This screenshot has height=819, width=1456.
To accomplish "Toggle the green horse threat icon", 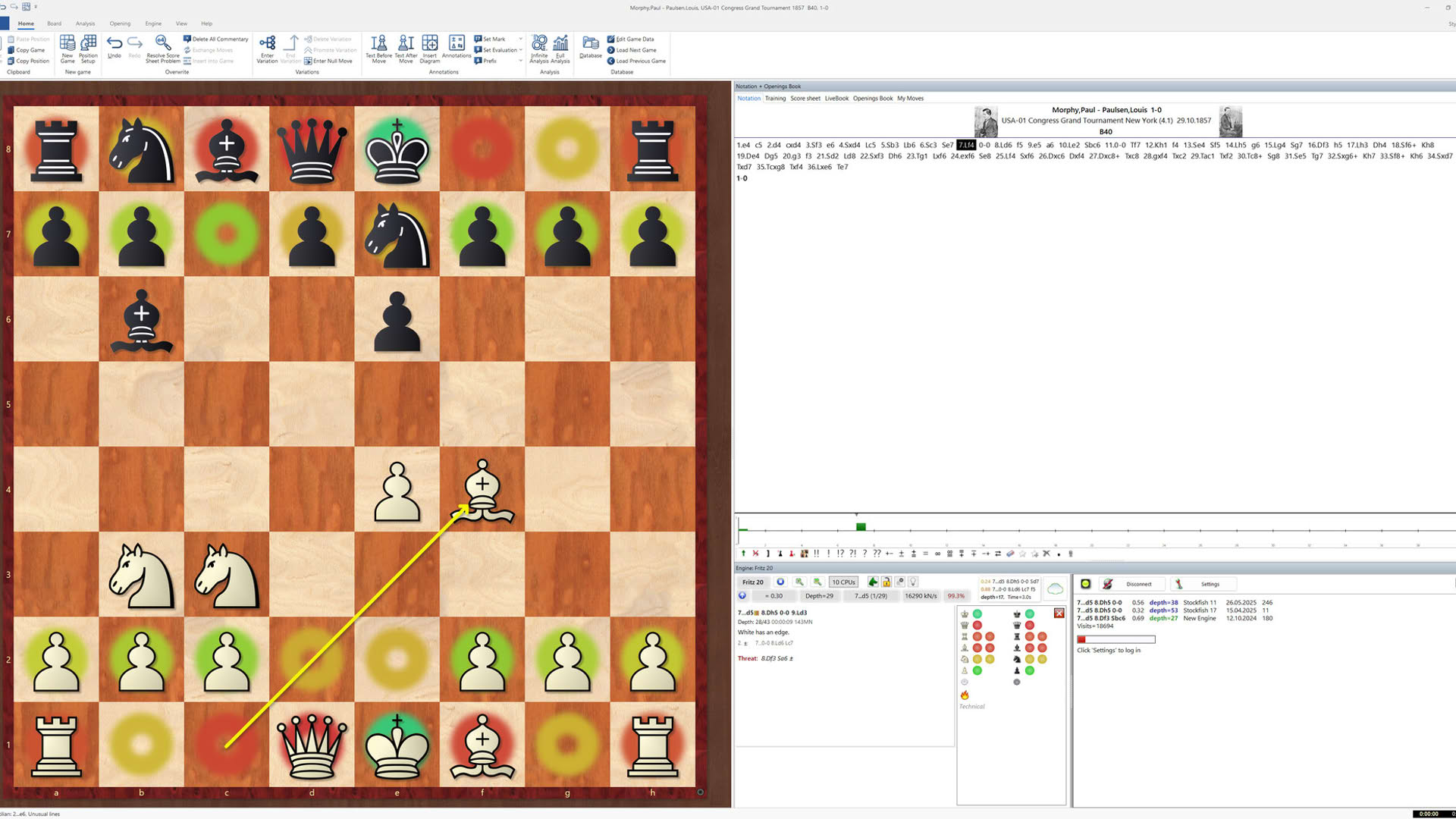I will coord(873,582).
